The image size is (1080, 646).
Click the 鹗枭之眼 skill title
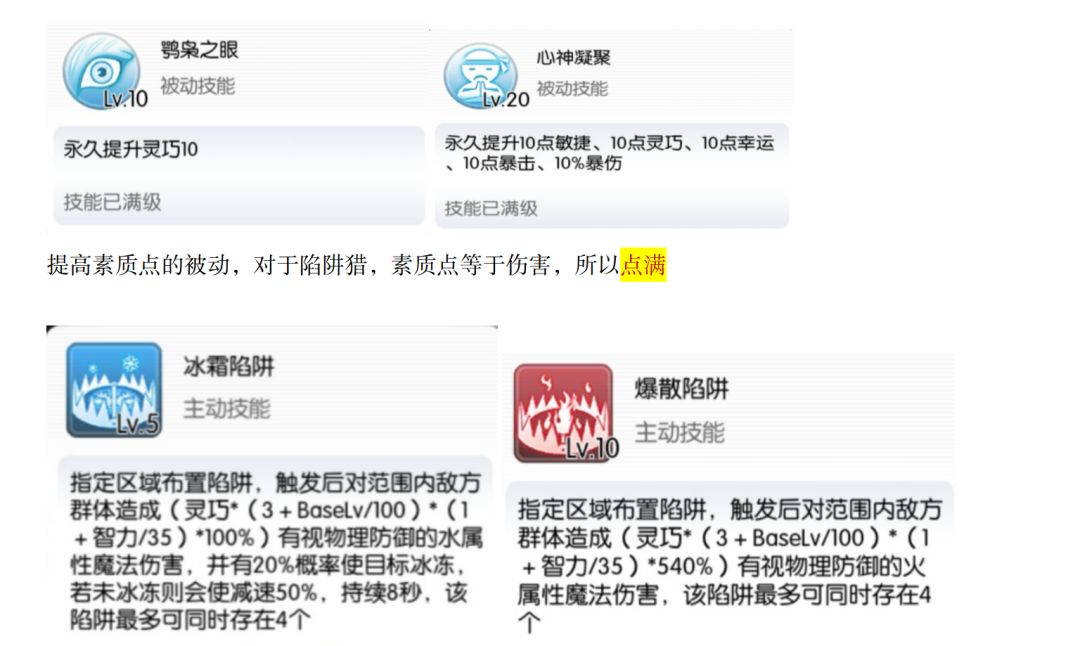(x=199, y=50)
